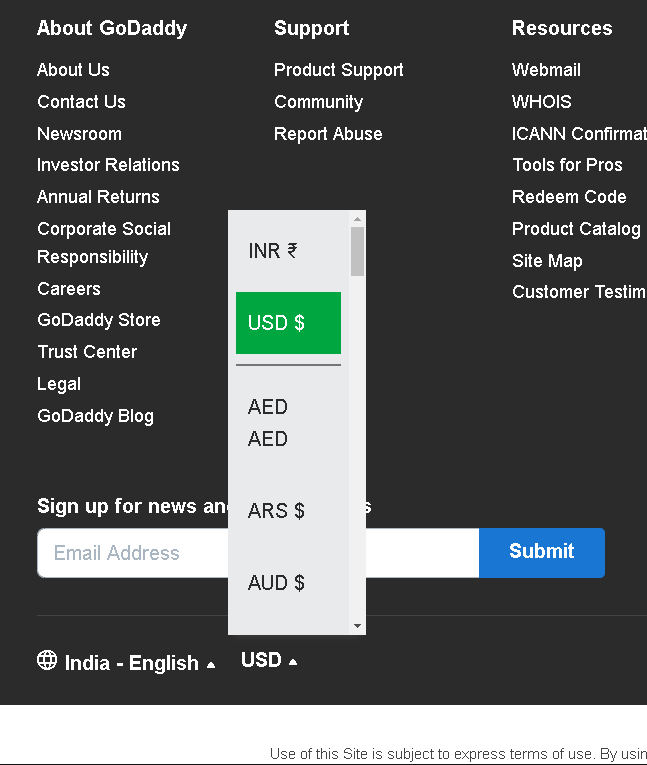Open the Webmail resource link
The width and height of the screenshot is (647, 765).
(x=546, y=70)
